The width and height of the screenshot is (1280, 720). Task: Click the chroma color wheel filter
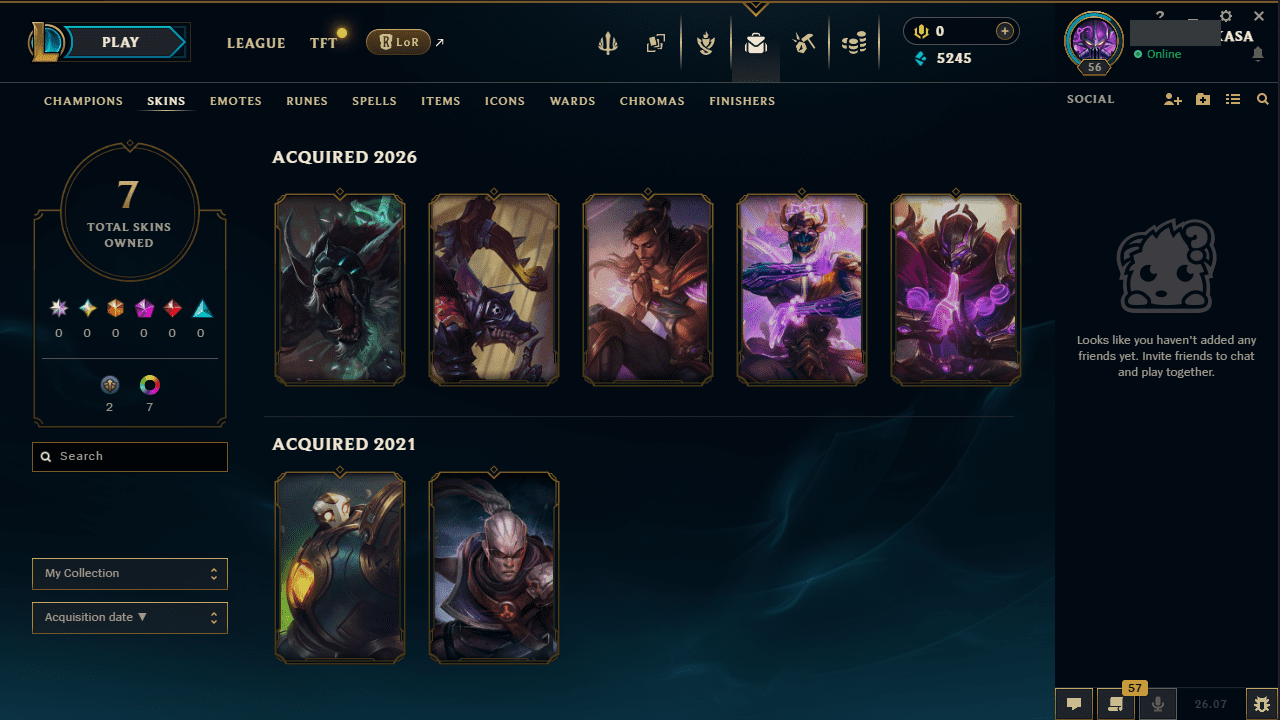point(150,384)
